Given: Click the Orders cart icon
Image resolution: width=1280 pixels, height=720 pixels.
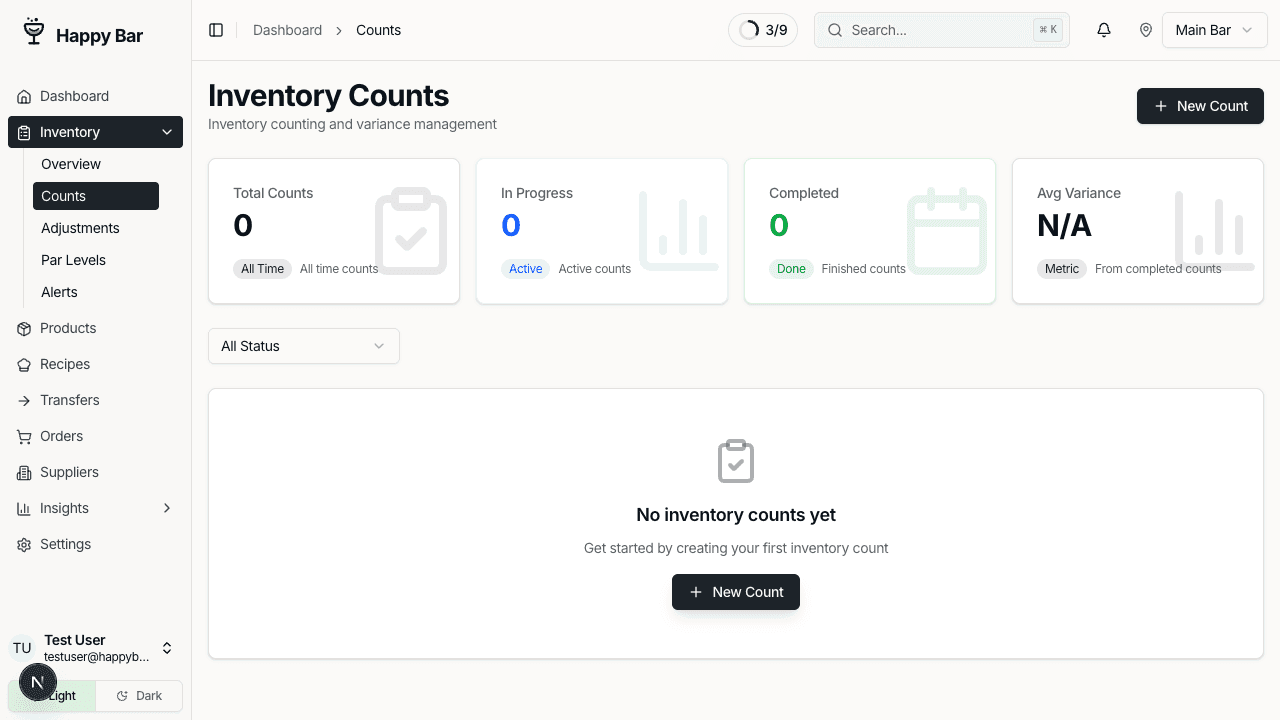Looking at the screenshot, I should tap(22, 436).
